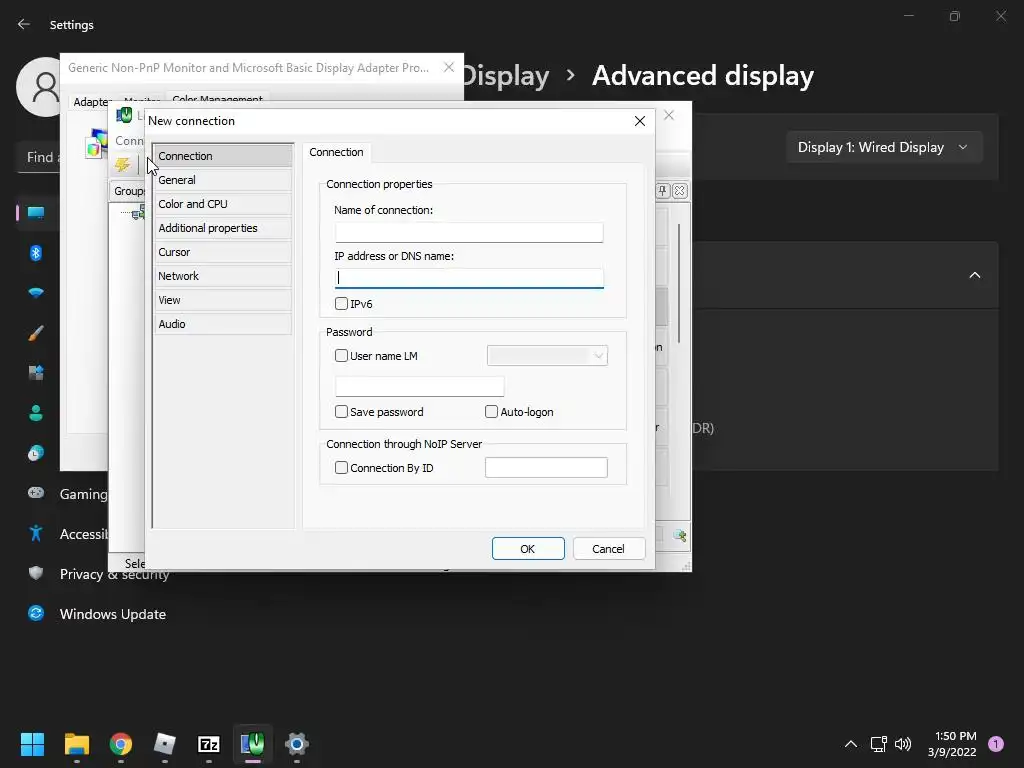This screenshot has width=1024, height=768.
Task: Close the New connection dialog
Action: [639, 121]
